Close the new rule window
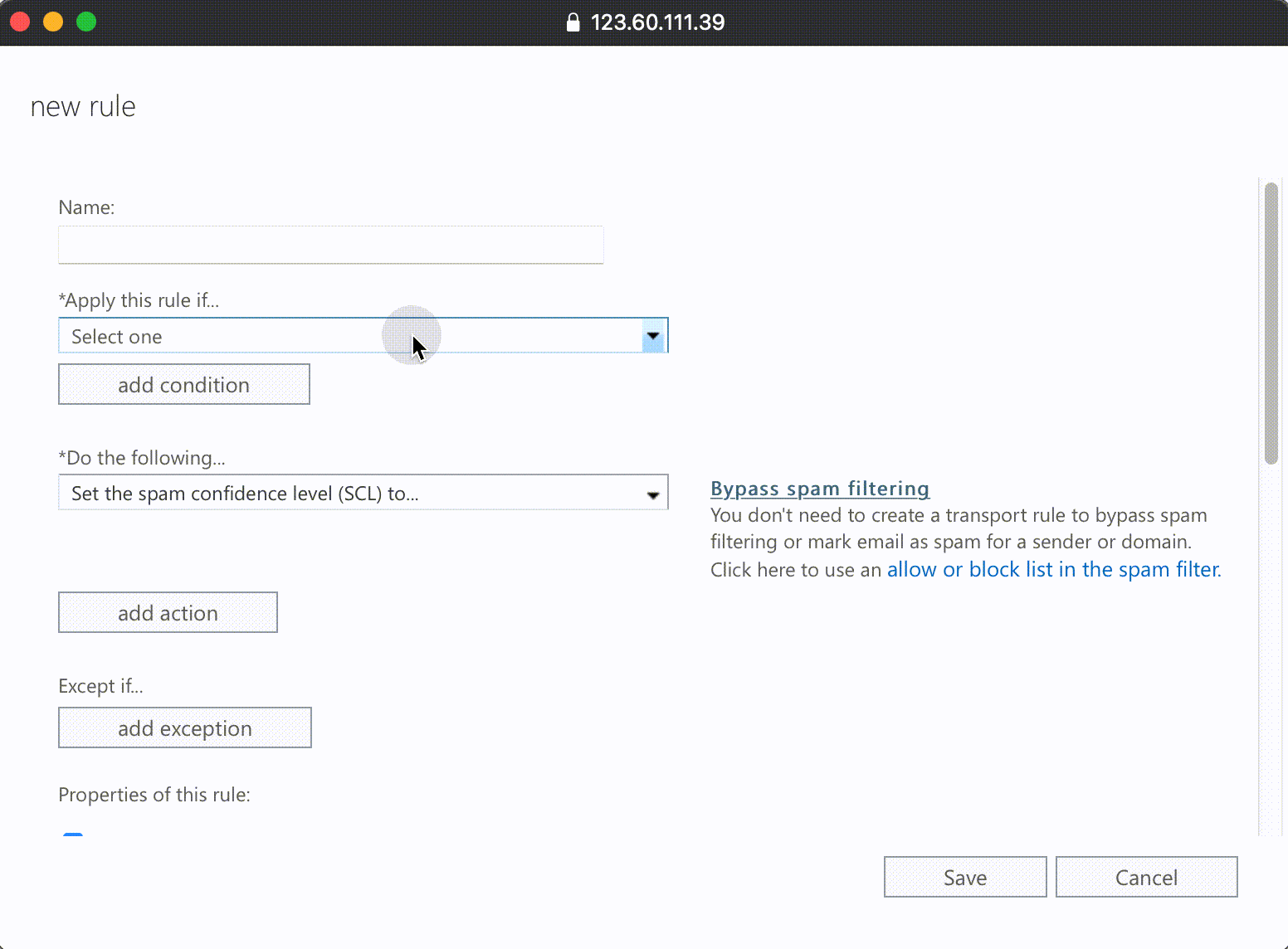Viewport: 1288px width, 949px height. 20,22
